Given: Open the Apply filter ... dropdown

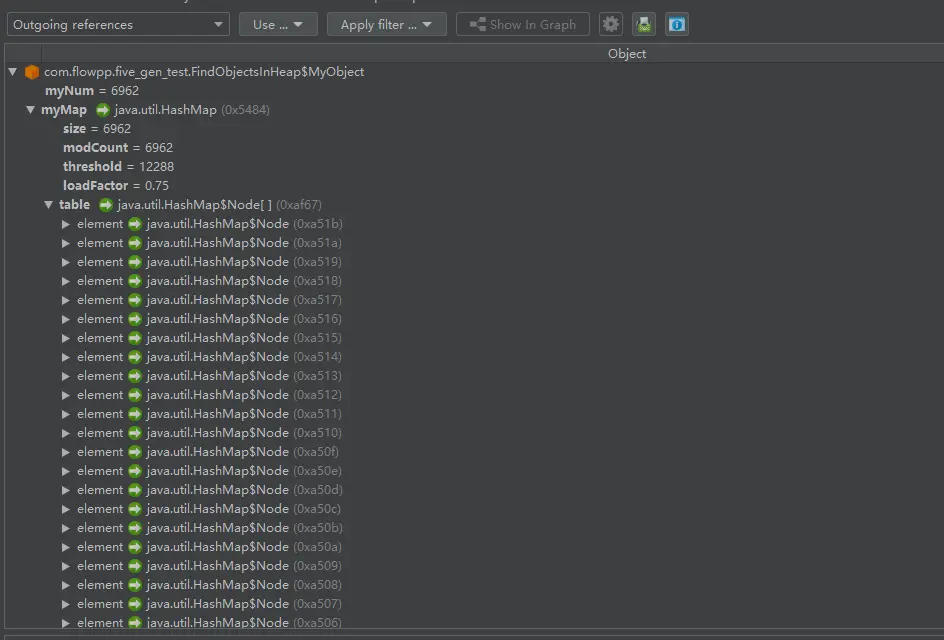Looking at the screenshot, I should pyautogui.click(x=387, y=25).
